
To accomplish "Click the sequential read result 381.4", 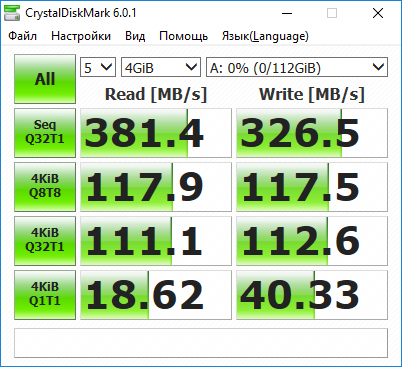I will click(x=156, y=133).
